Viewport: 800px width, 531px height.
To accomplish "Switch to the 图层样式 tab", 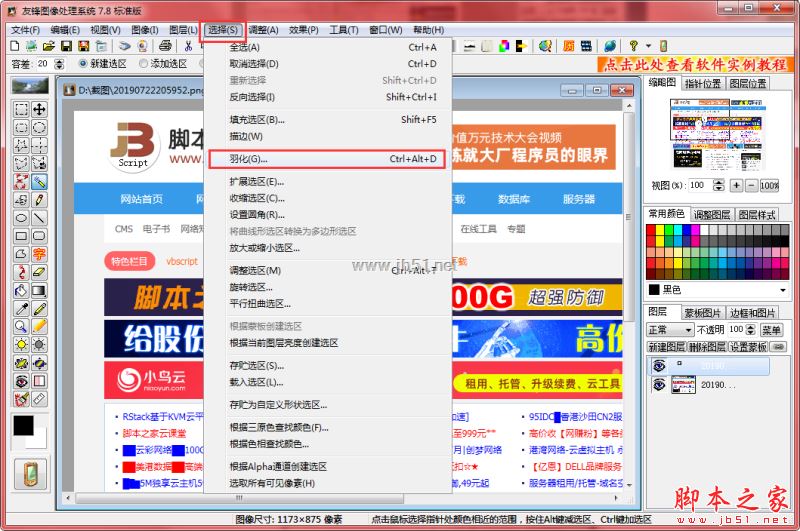I will pos(757,215).
